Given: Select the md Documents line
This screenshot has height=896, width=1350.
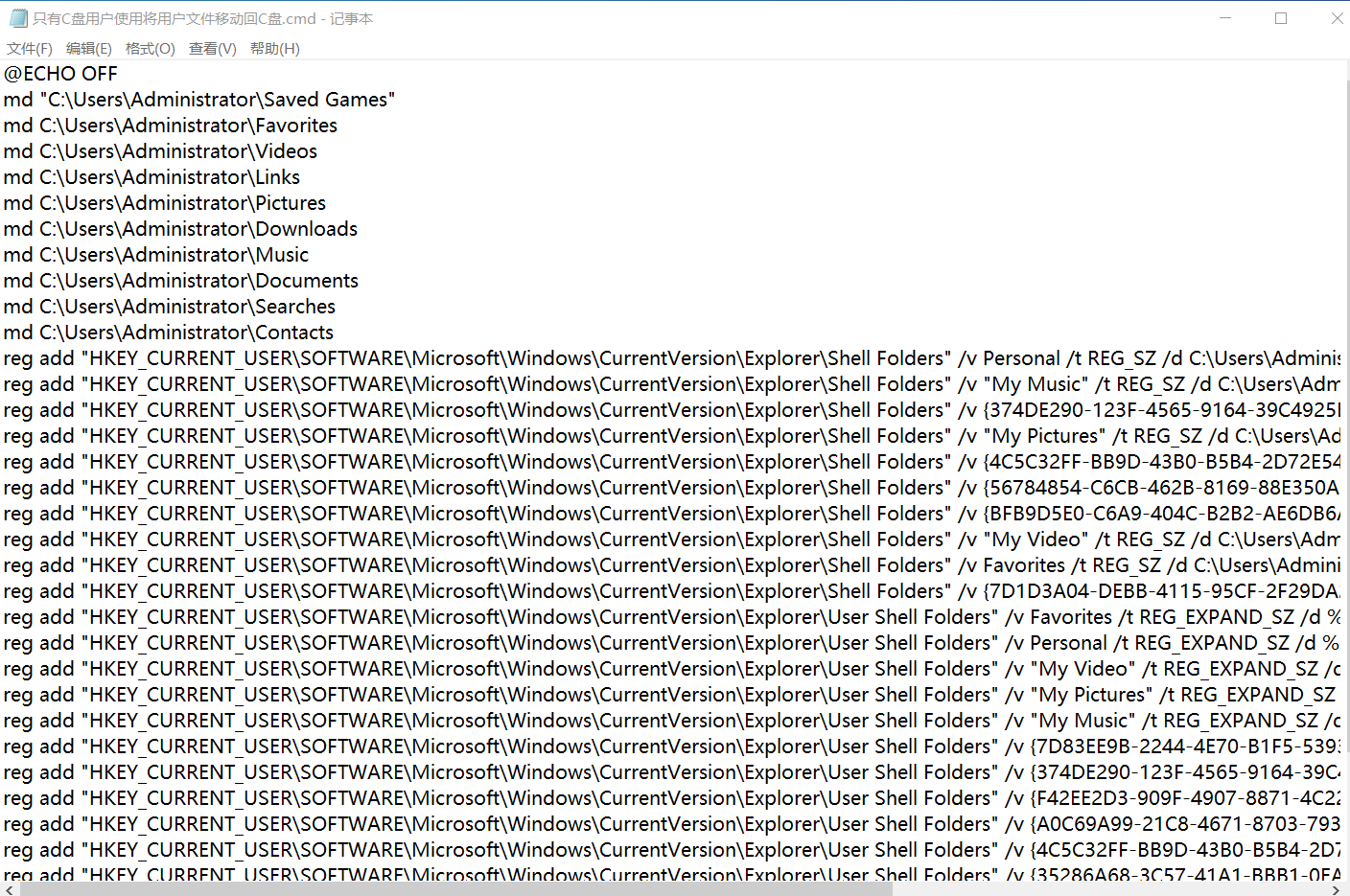Looking at the screenshot, I should [x=181, y=281].
